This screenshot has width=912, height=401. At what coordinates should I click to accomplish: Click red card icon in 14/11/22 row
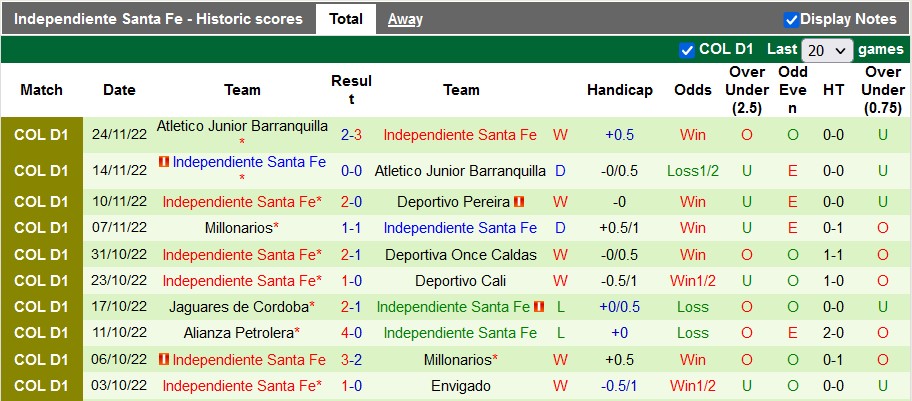coord(164,162)
